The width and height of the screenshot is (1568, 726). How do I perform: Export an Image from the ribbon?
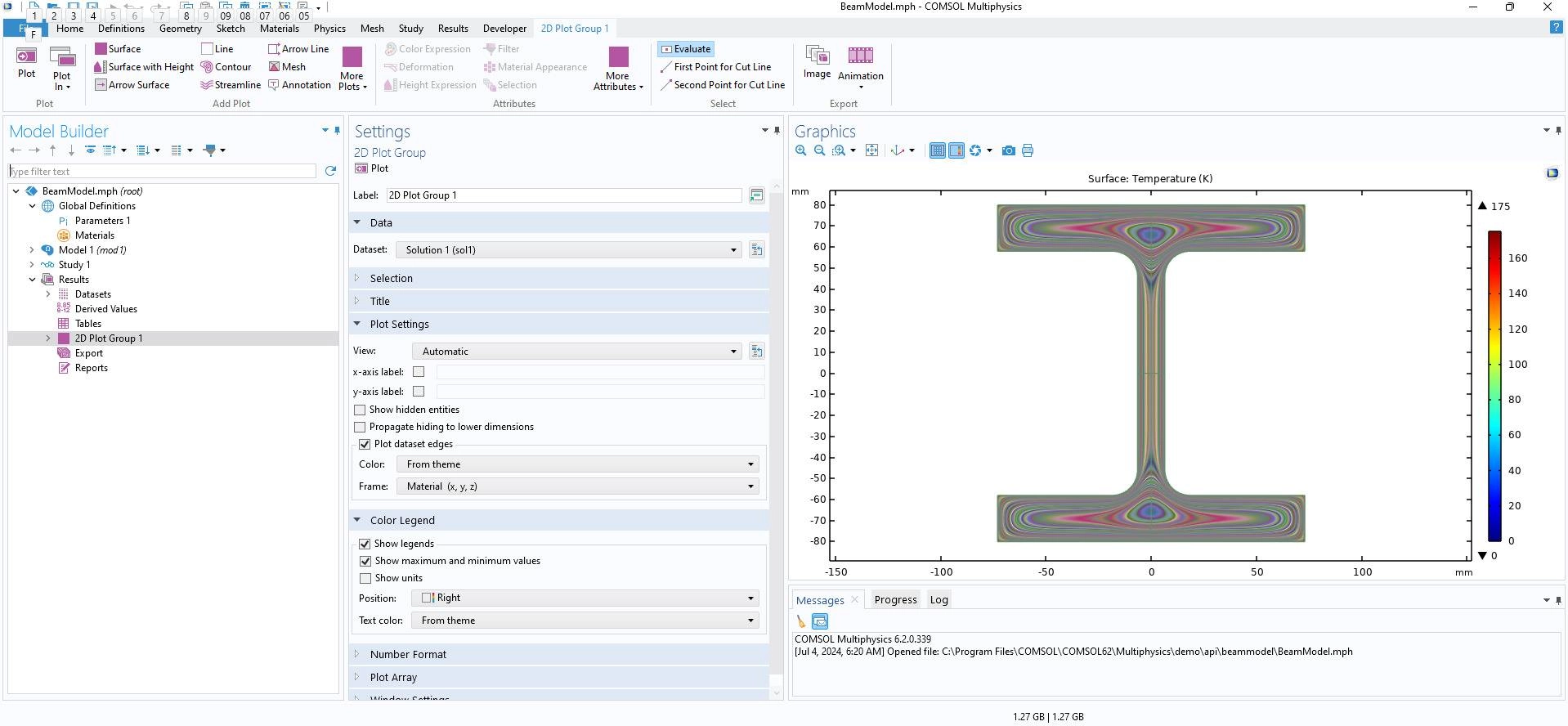(x=817, y=62)
